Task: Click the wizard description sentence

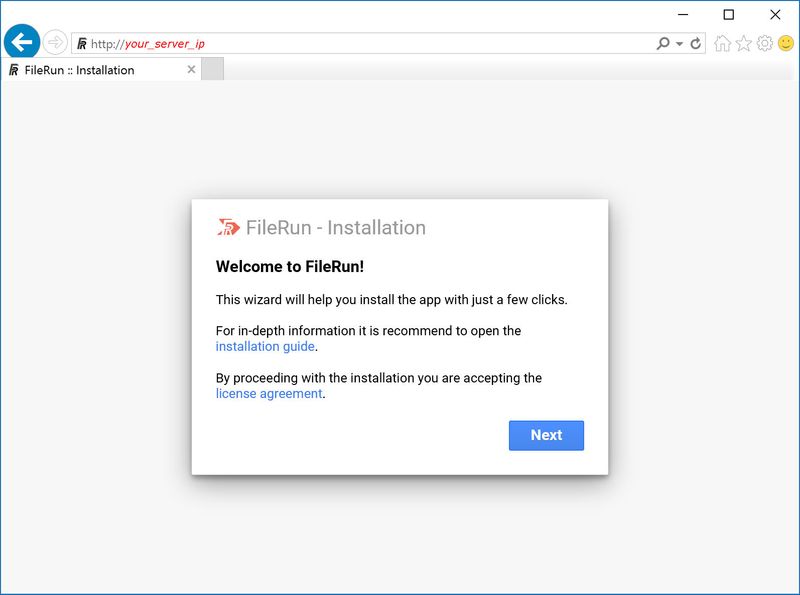Action: pos(391,300)
